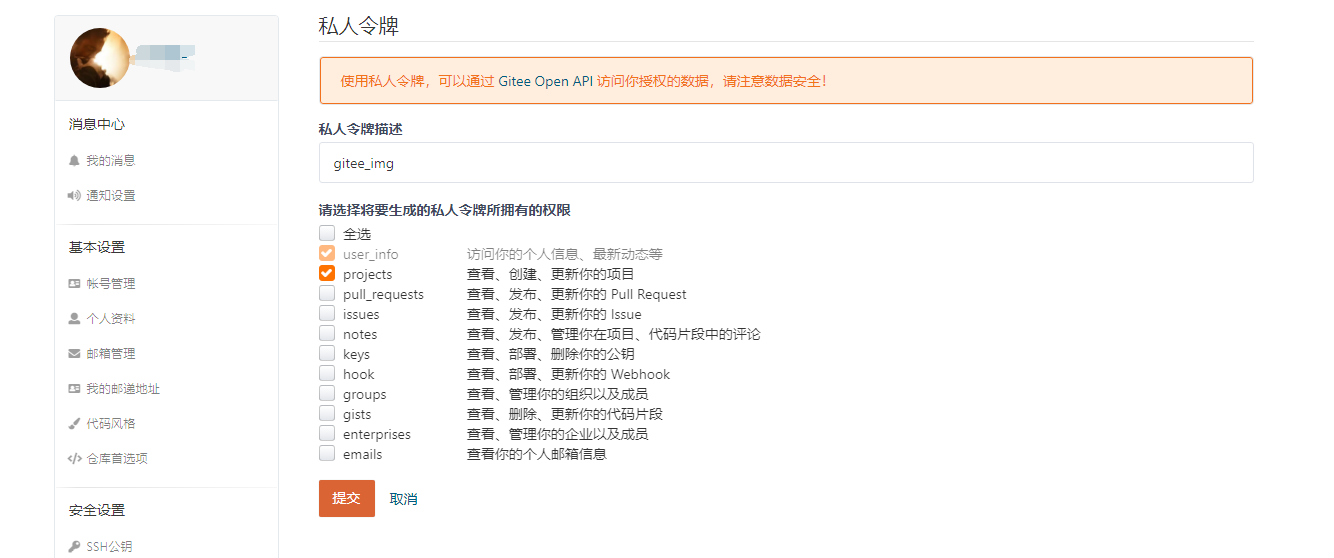1334x558 pixels.
Task: Open 仓库首选项 settings
Action: tap(117, 459)
